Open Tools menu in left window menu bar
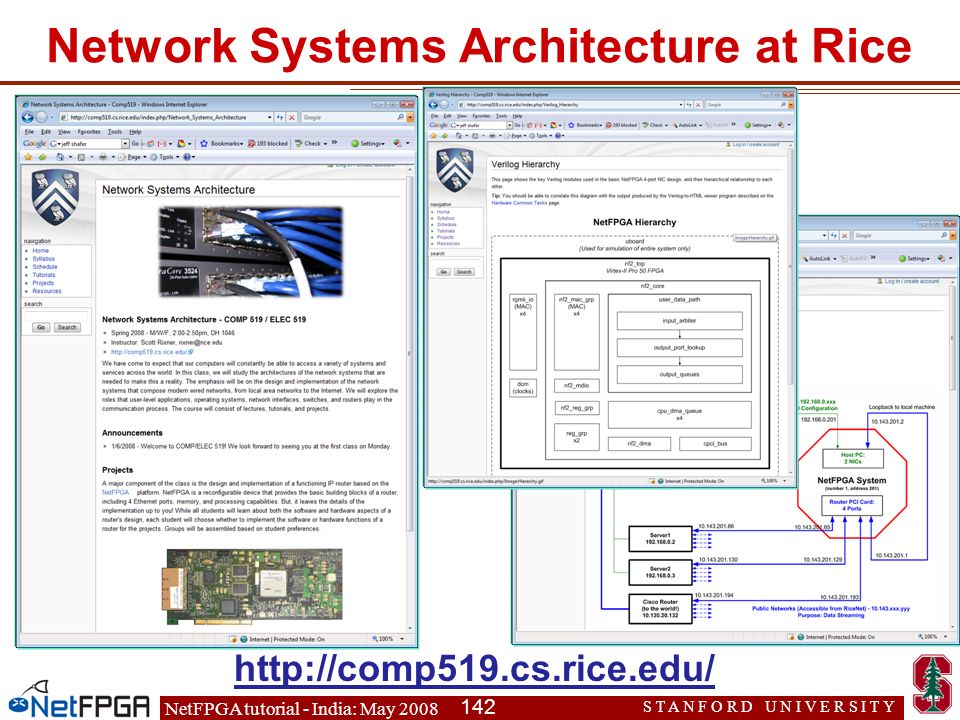 click(114, 132)
